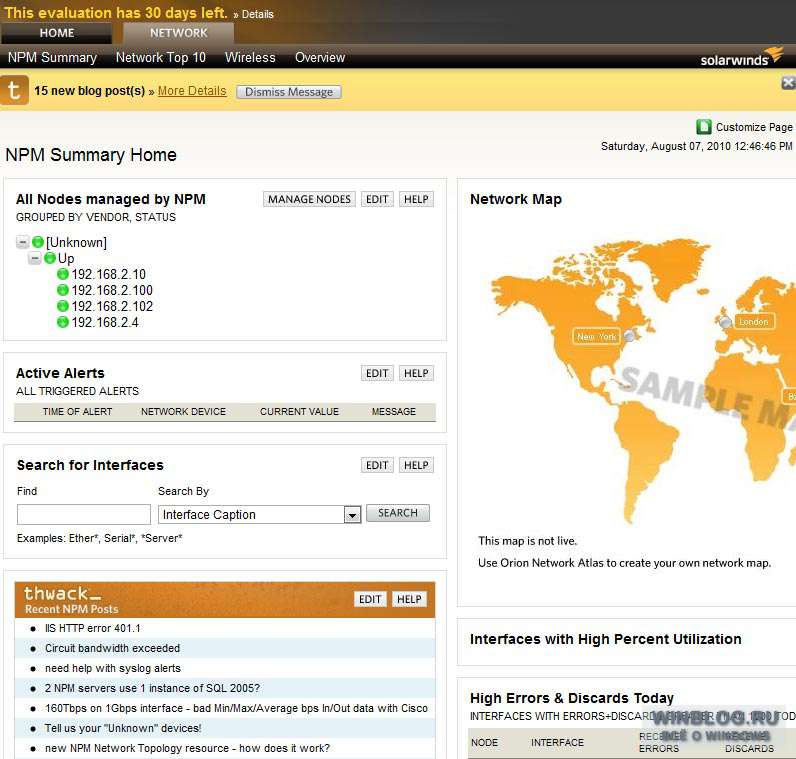Click the SEARCH button
The width and height of the screenshot is (796, 759).
coord(398,513)
